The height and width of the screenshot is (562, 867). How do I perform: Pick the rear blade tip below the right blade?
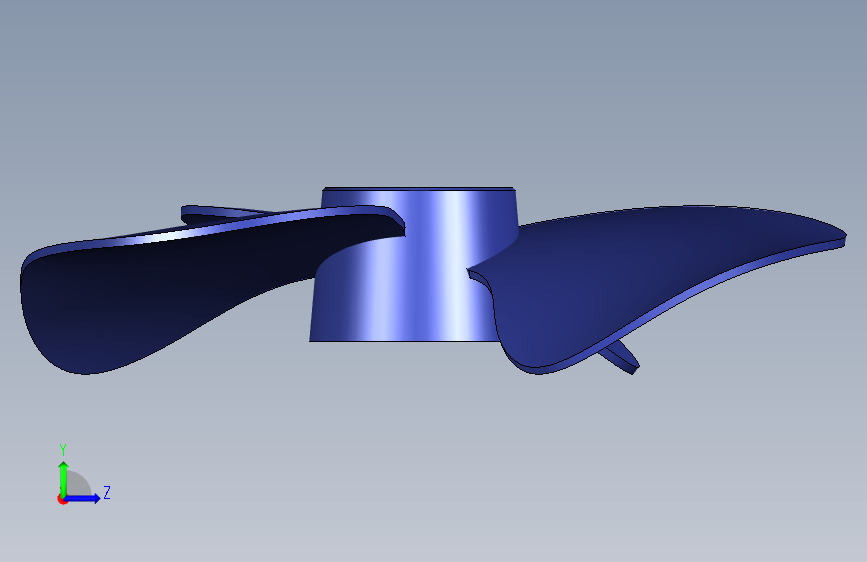click(x=620, y=357)
